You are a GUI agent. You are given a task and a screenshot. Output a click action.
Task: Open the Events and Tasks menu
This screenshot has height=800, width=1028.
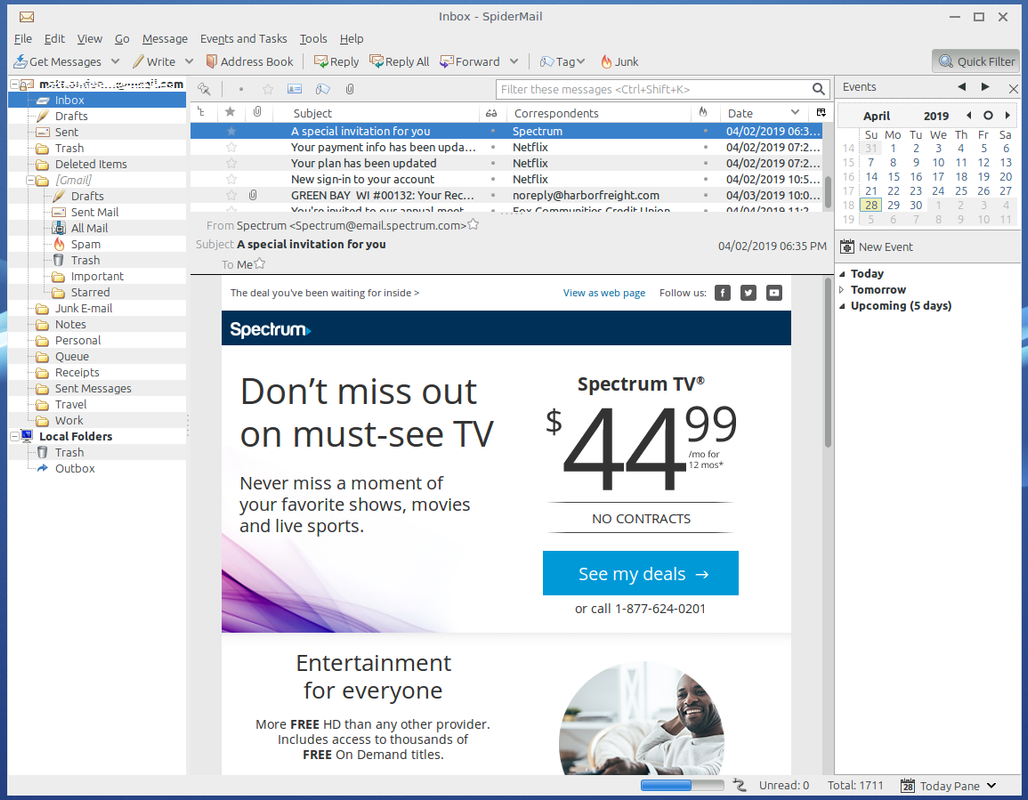[x=243, y=39]
